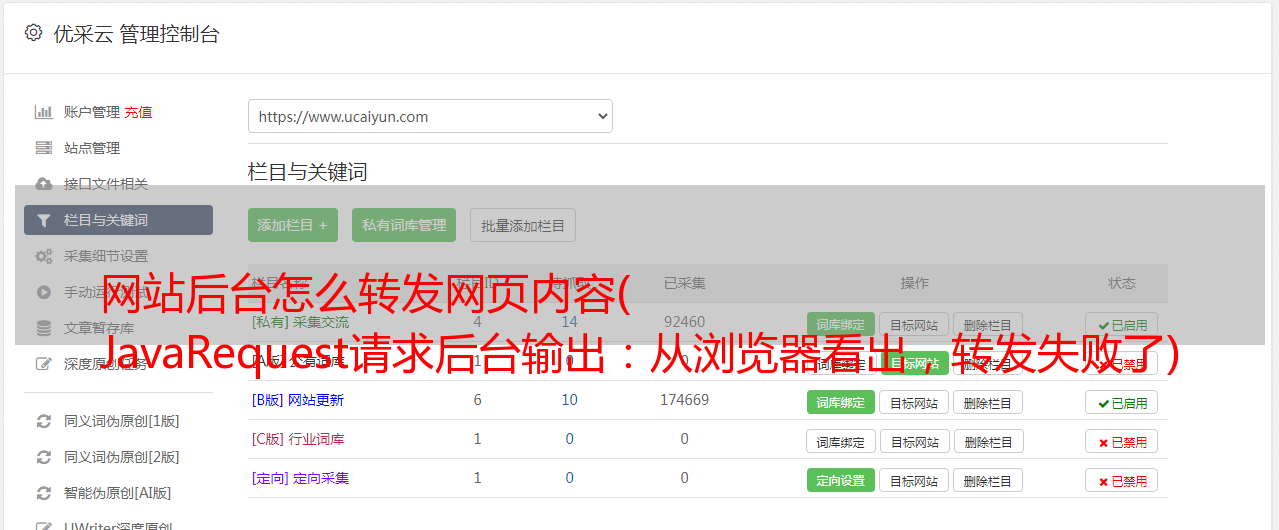This screenshot has width=1279, height=530.
Task: Open the 充值 recharge link
Action: point(139,112)
